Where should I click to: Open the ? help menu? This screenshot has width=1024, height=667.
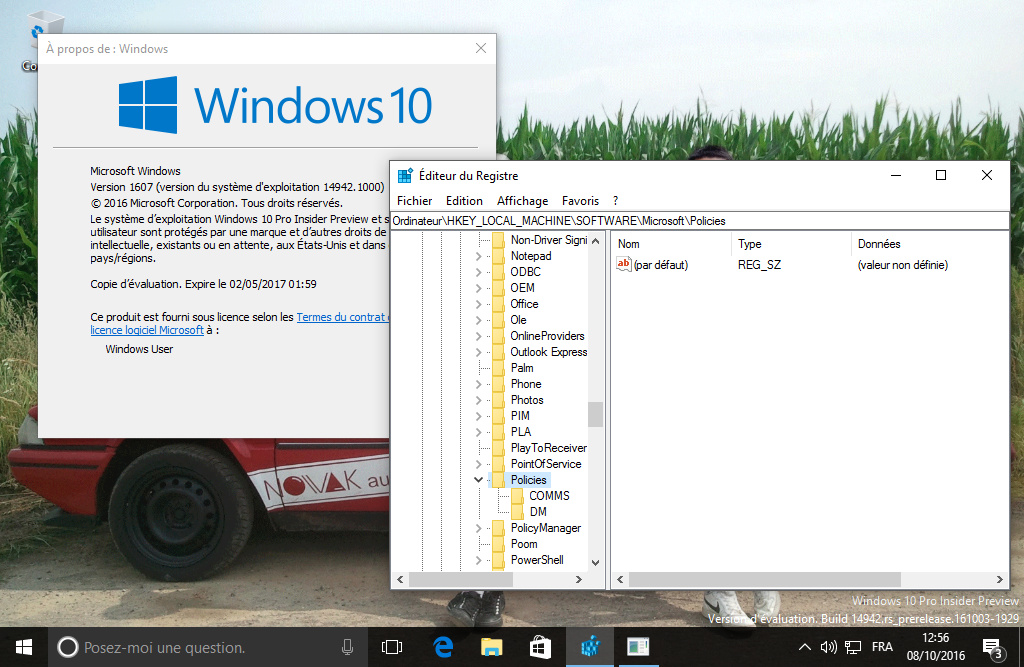click(x=615, y=201)
